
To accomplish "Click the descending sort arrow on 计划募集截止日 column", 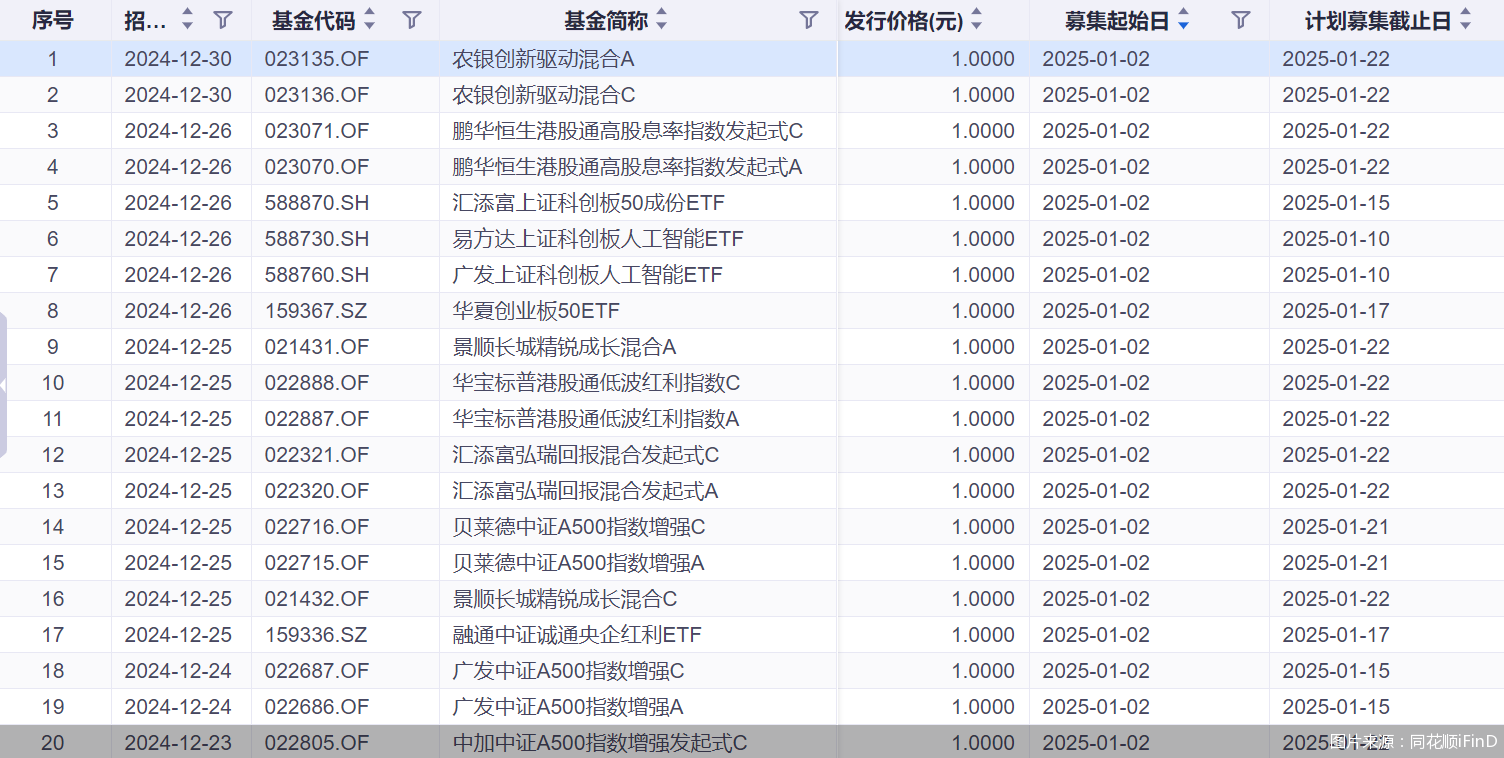I will [x=1465, y=25].
